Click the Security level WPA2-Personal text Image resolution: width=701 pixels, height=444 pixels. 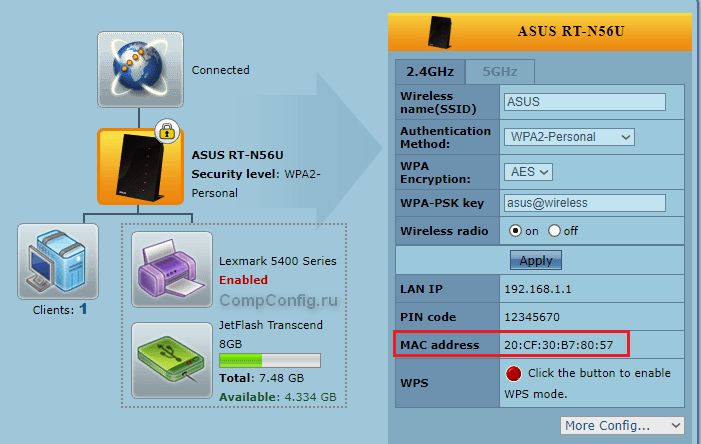pos(256,183)
